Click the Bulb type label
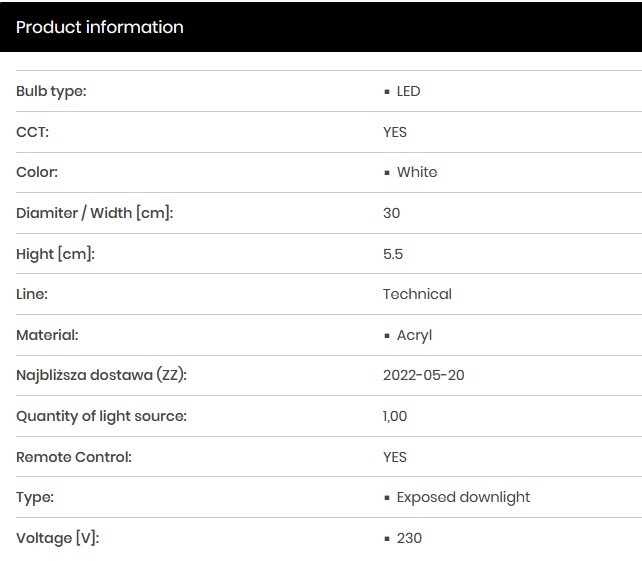The image size is (642, 561). pos(51,91)
